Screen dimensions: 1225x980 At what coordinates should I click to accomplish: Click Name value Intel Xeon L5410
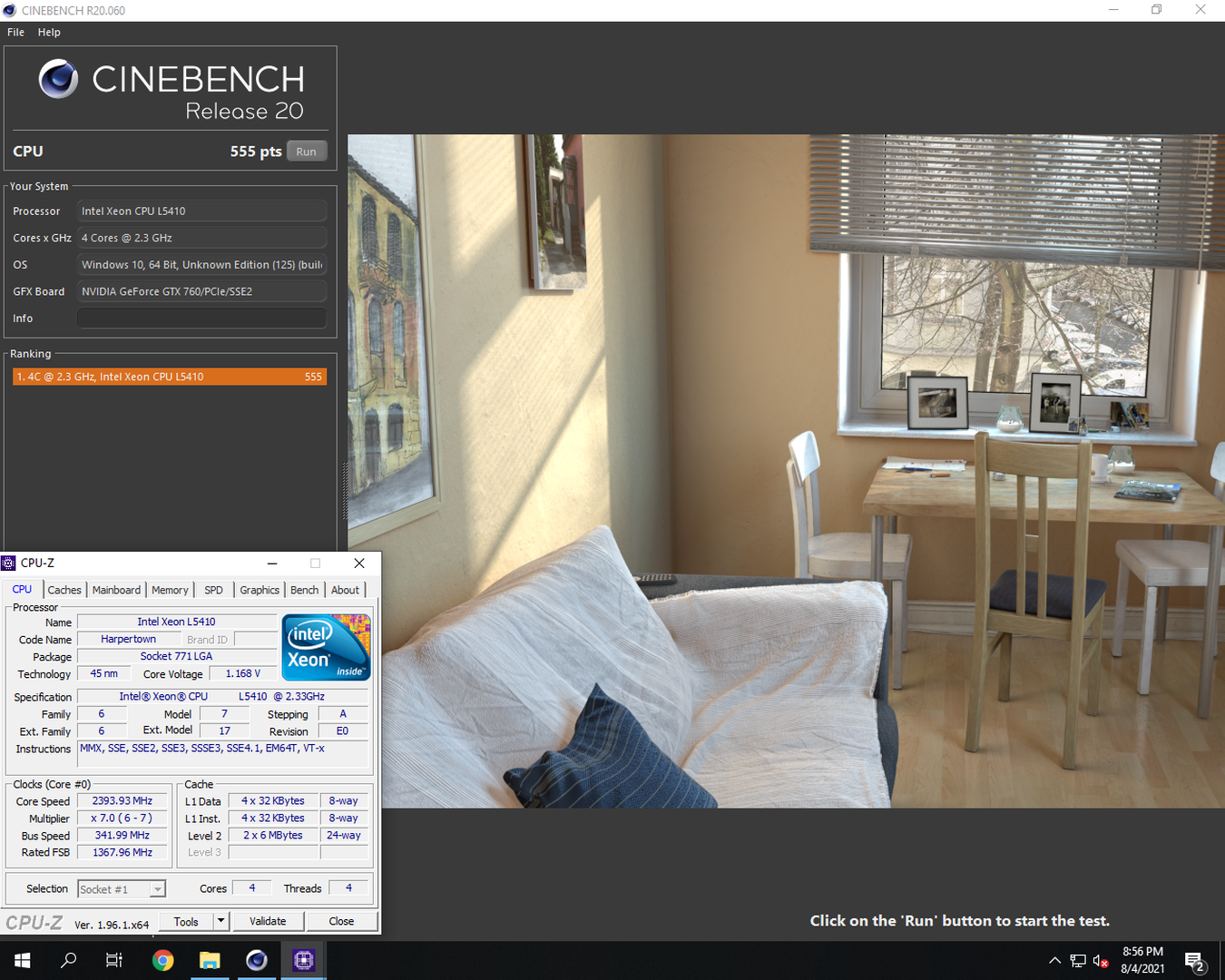(177, 622)
